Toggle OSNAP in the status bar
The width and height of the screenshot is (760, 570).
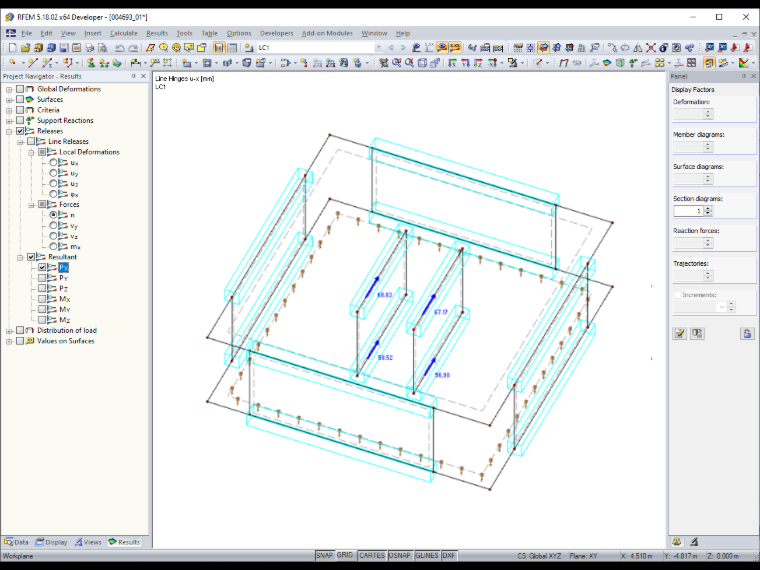399,555
